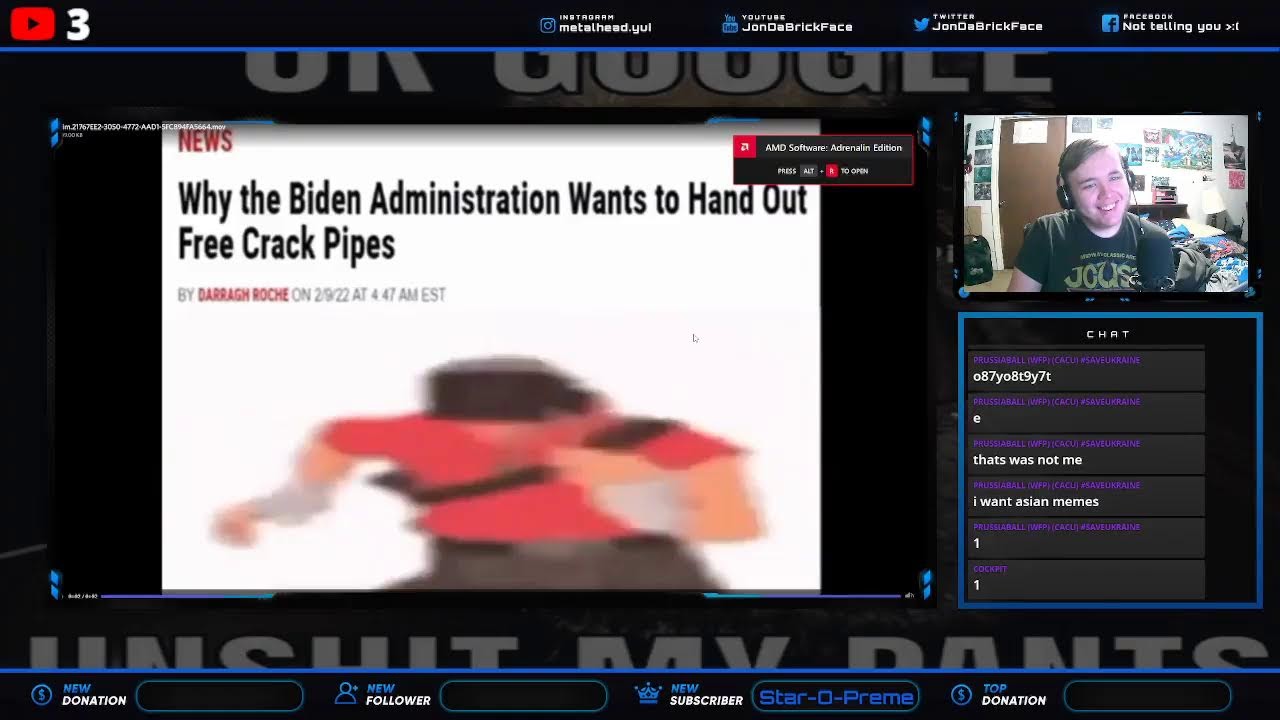Click chat message 'i want asian memes'
Image resolution: width=1280 pixels, height=720 pixels.
[x=1036, y=502]
